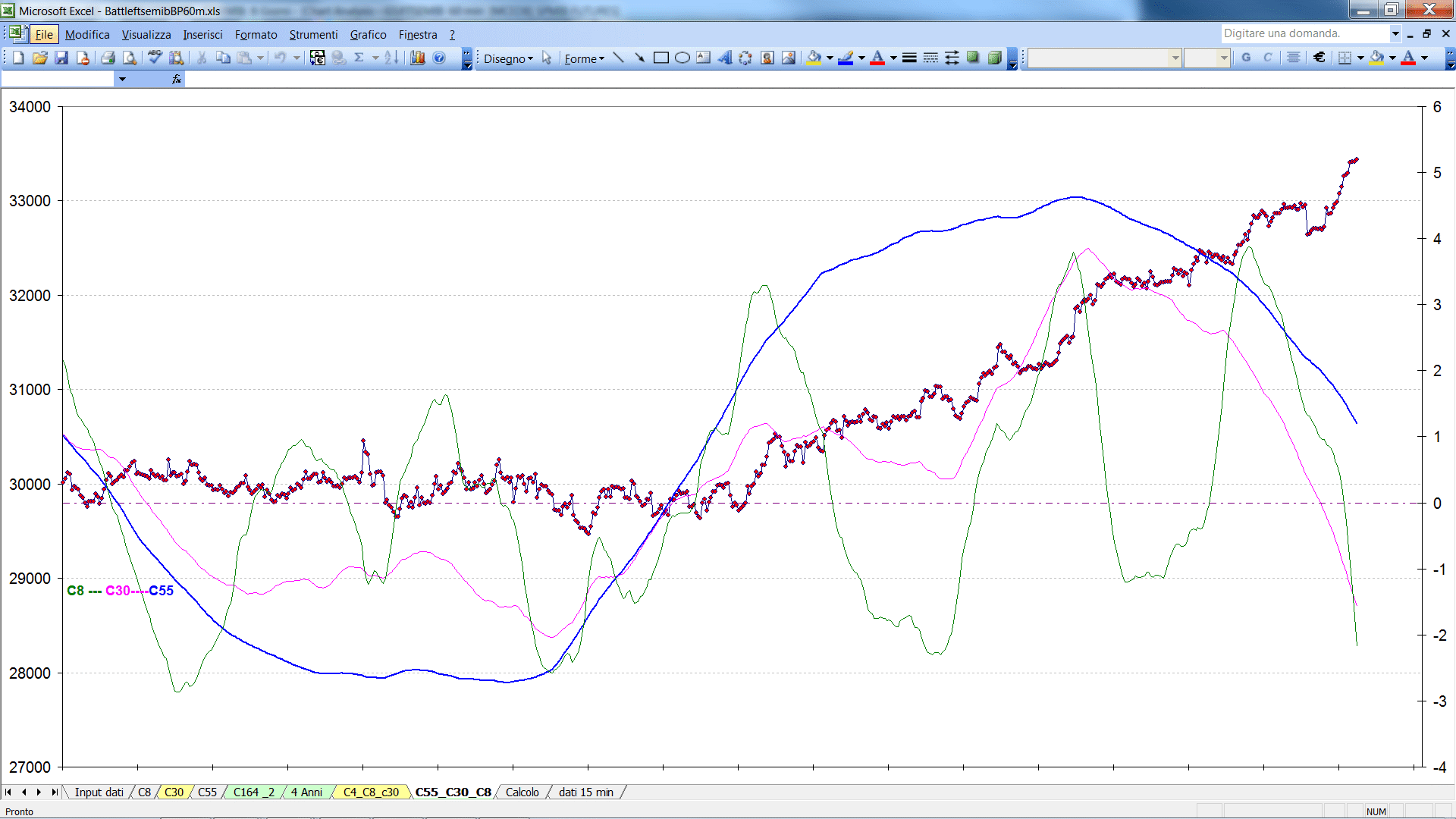Open AutoSum functions dropdown arrow
Viewport: 1456px width, 819px height.
tap(375, 58)
